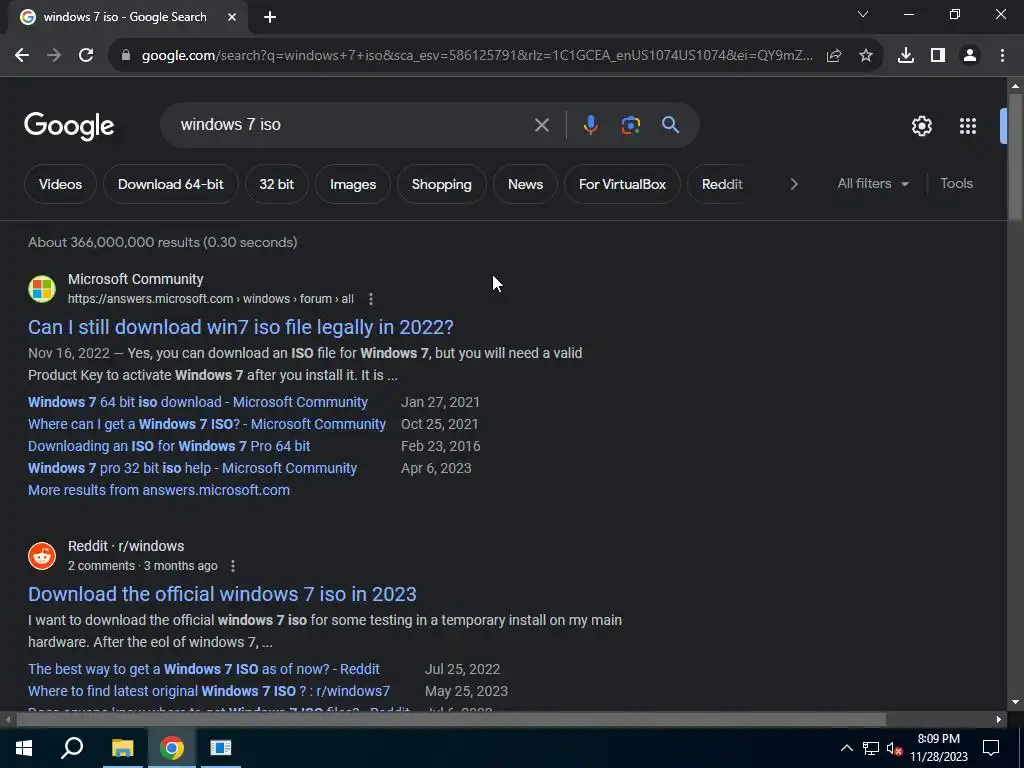Click the horizontal scrollbar thumb
1024x768 pixels.
coord(451,720)
